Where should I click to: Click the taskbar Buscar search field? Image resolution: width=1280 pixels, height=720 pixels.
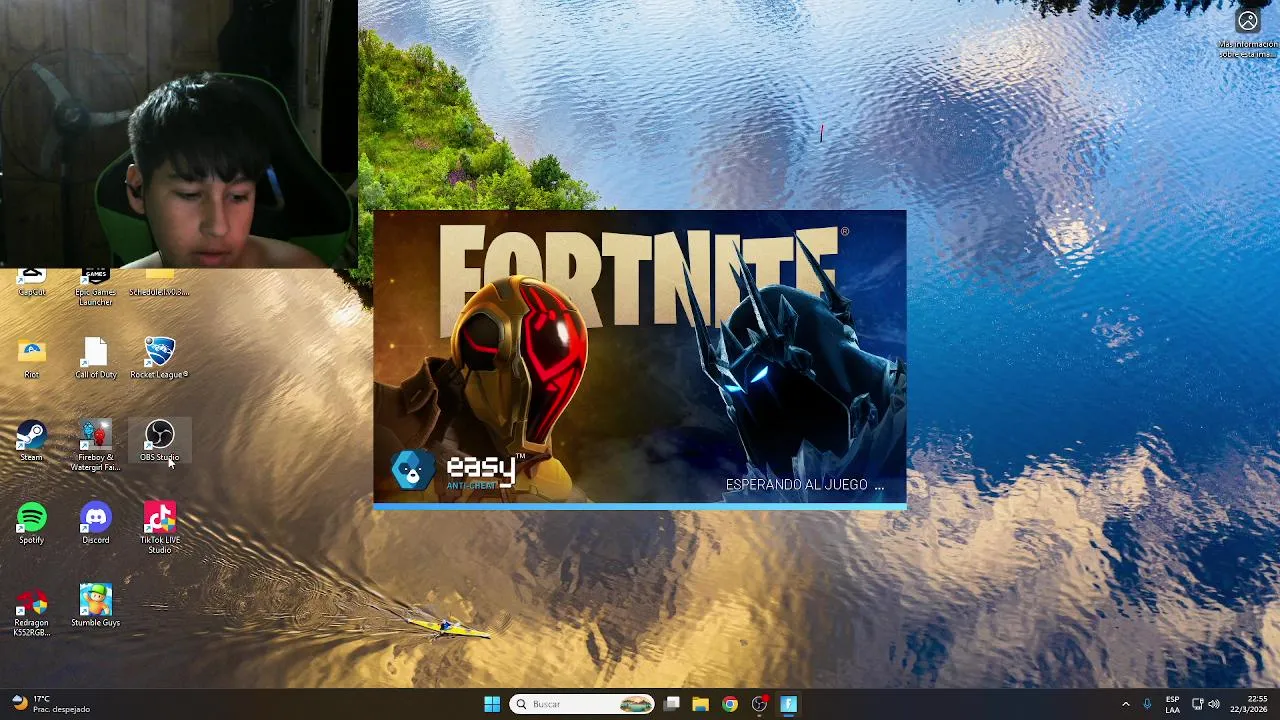[583, 704]
